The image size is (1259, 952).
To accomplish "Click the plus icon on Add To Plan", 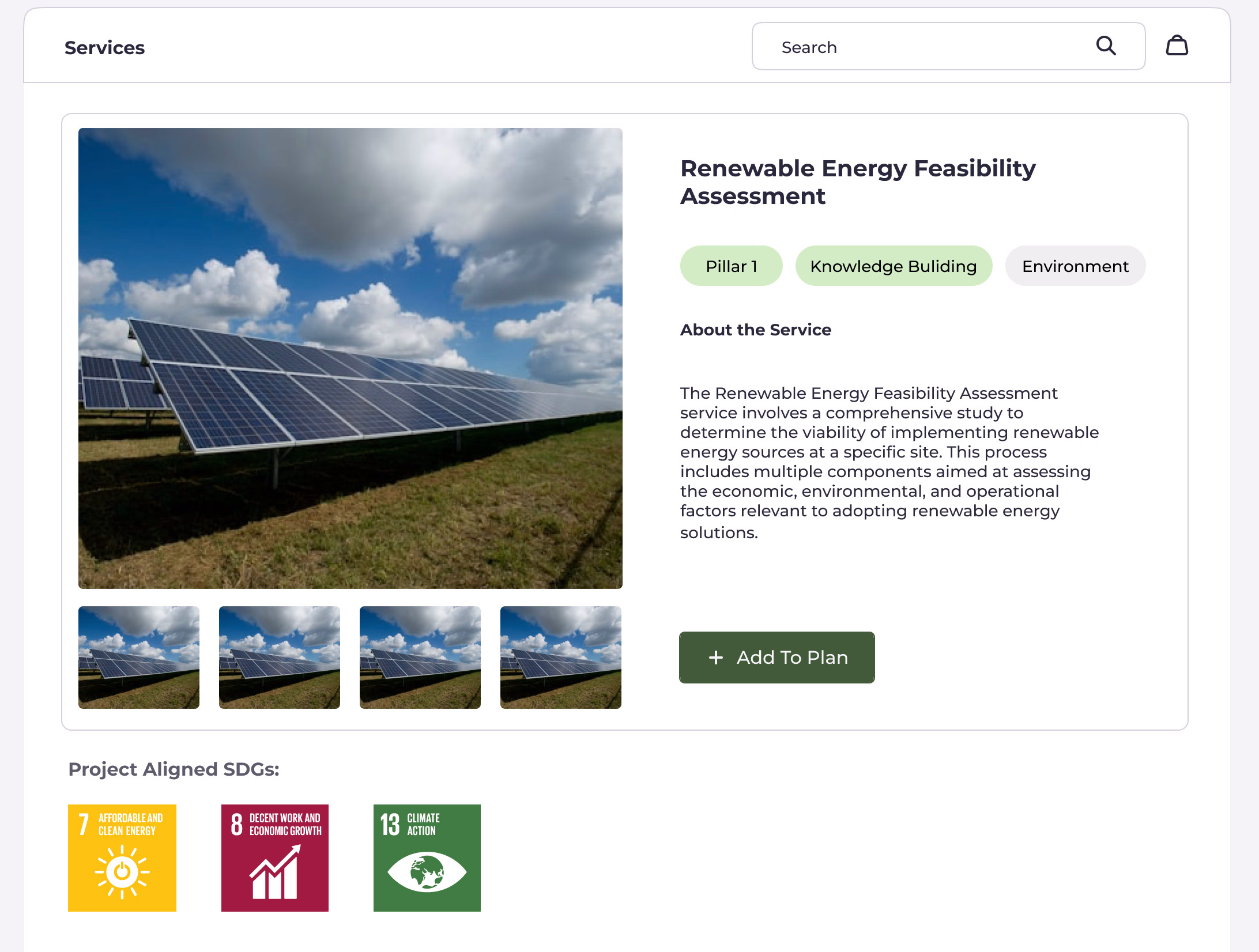I will pyautogui.click(x=715, y=658).
